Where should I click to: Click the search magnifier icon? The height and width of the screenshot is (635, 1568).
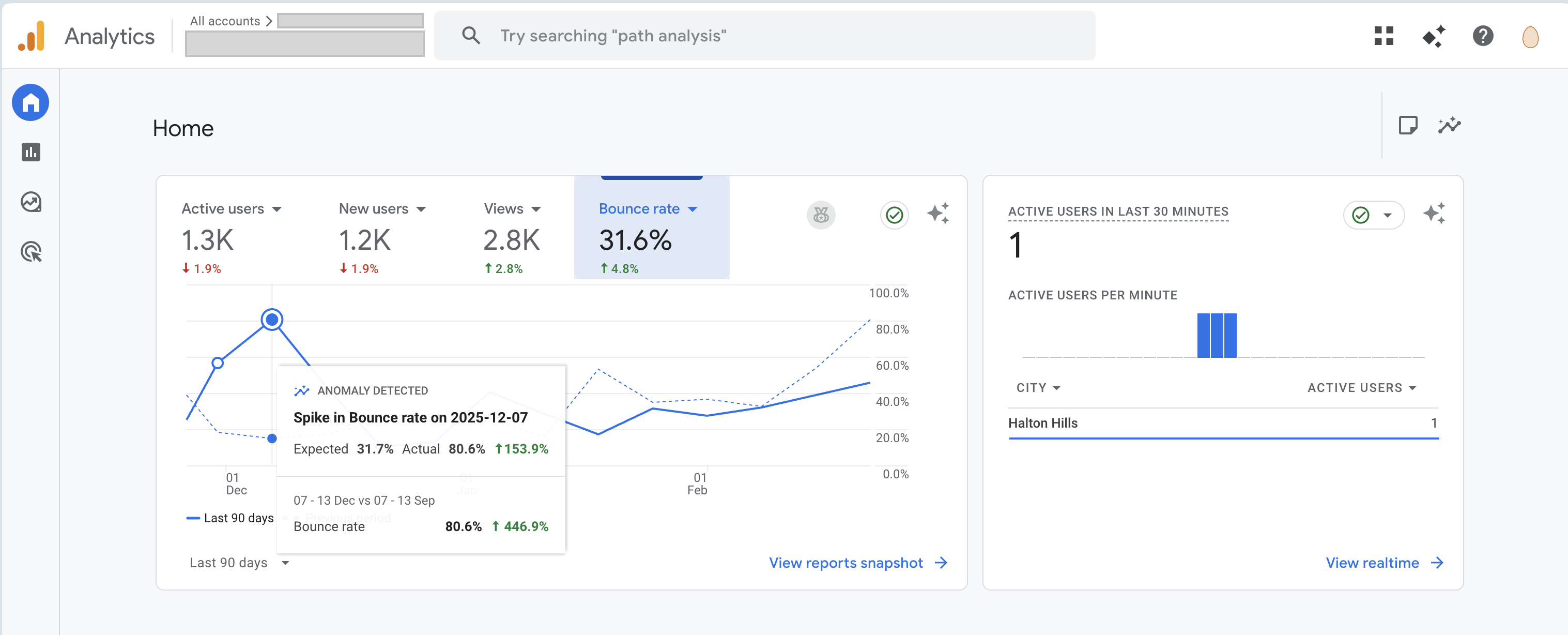coord(470,35)
